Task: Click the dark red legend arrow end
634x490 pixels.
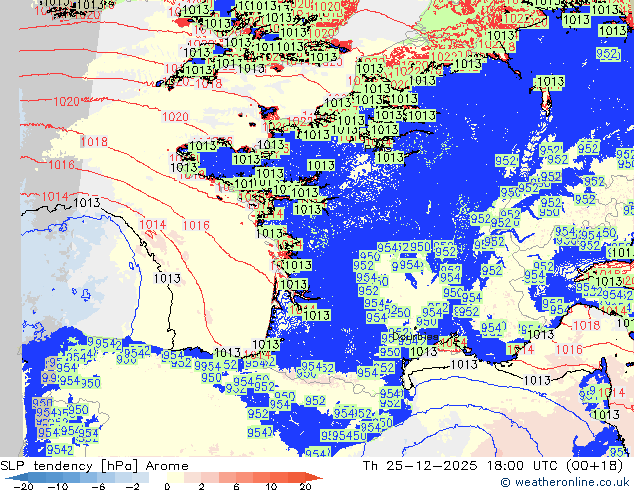Action: [315, 478]
